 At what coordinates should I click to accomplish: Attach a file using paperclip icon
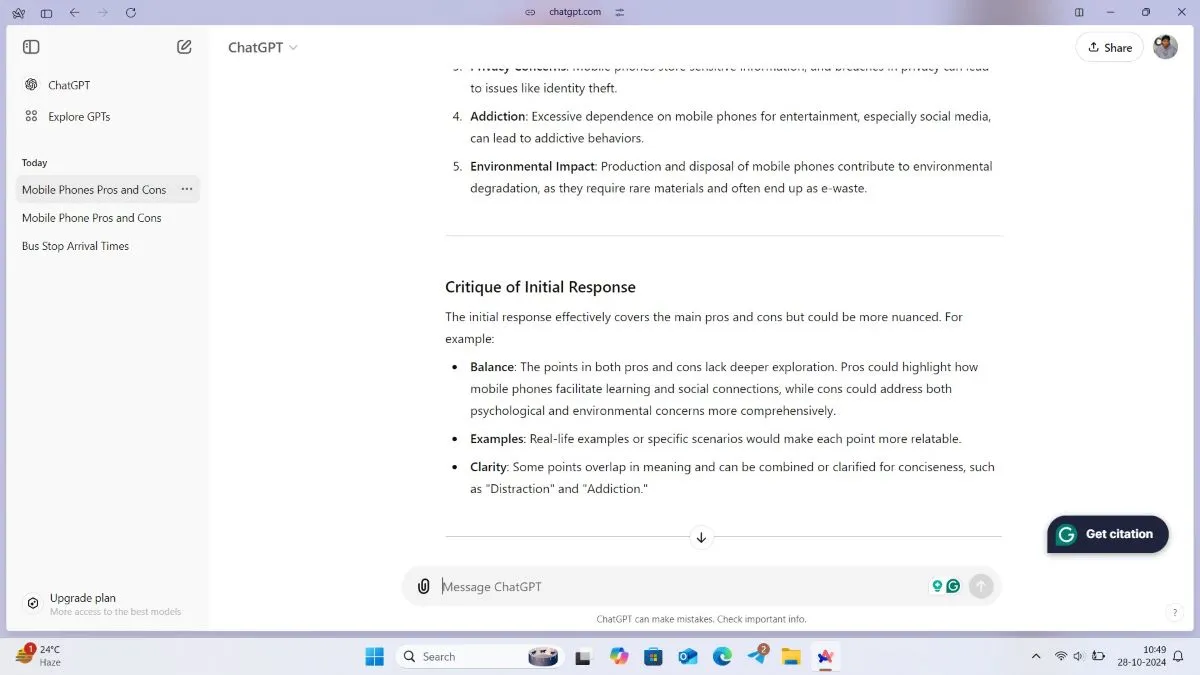tap(424, 587)
